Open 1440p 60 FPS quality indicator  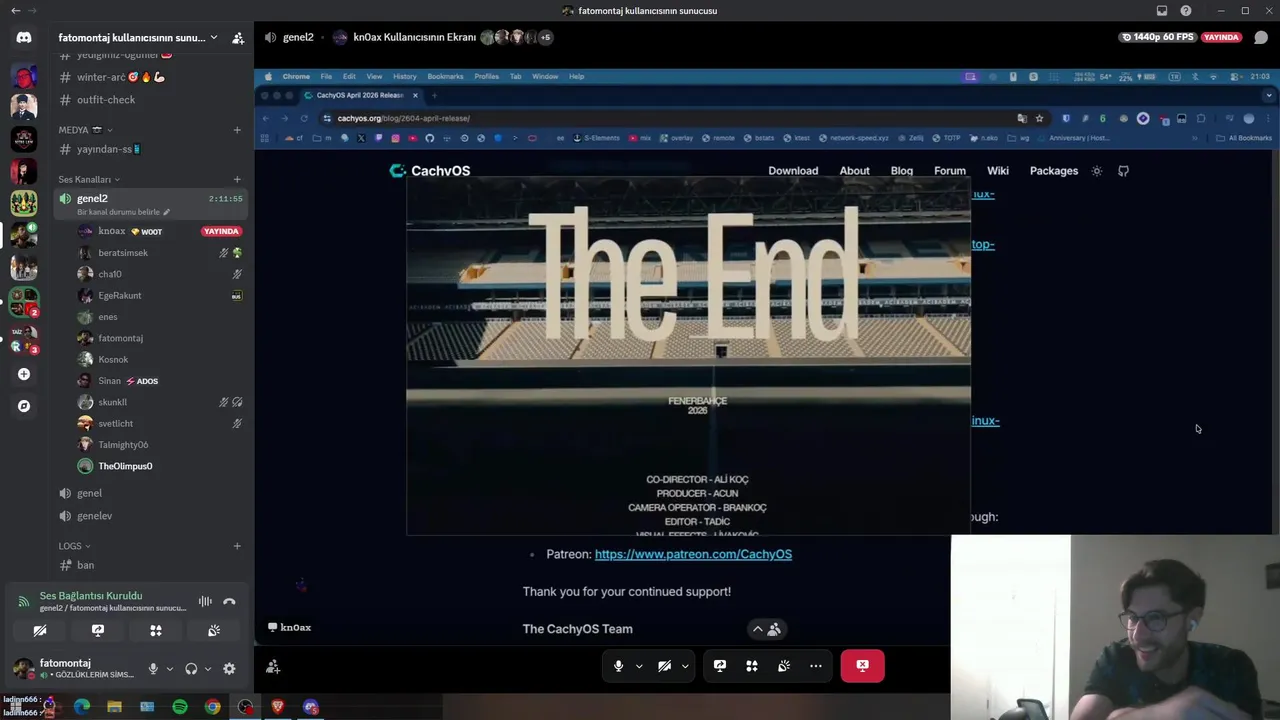pyautogui.click(x=1157, y=37)
